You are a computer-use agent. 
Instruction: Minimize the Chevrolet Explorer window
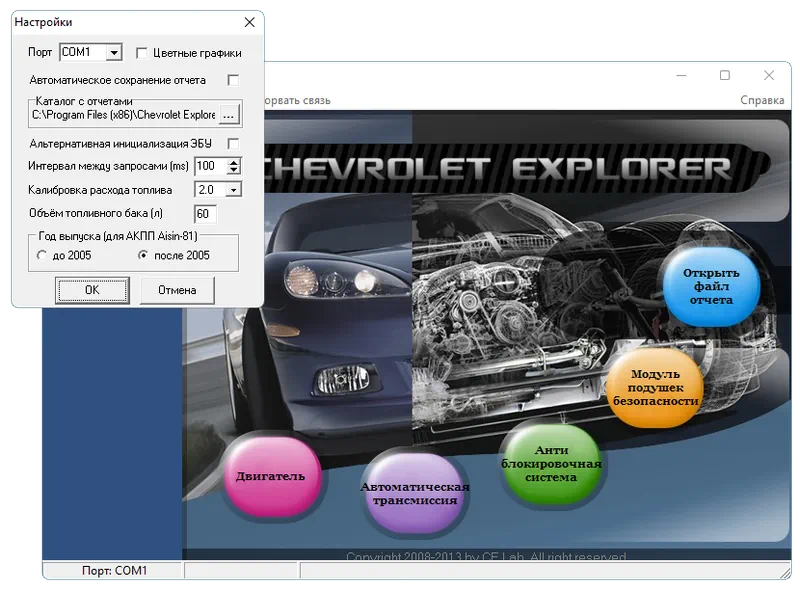(x=681, y=76)
